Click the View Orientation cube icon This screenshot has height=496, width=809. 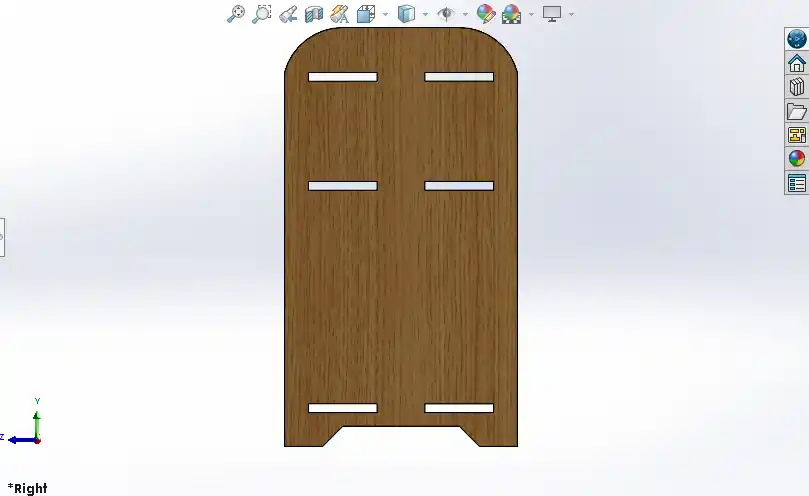(x=366, y=14)
